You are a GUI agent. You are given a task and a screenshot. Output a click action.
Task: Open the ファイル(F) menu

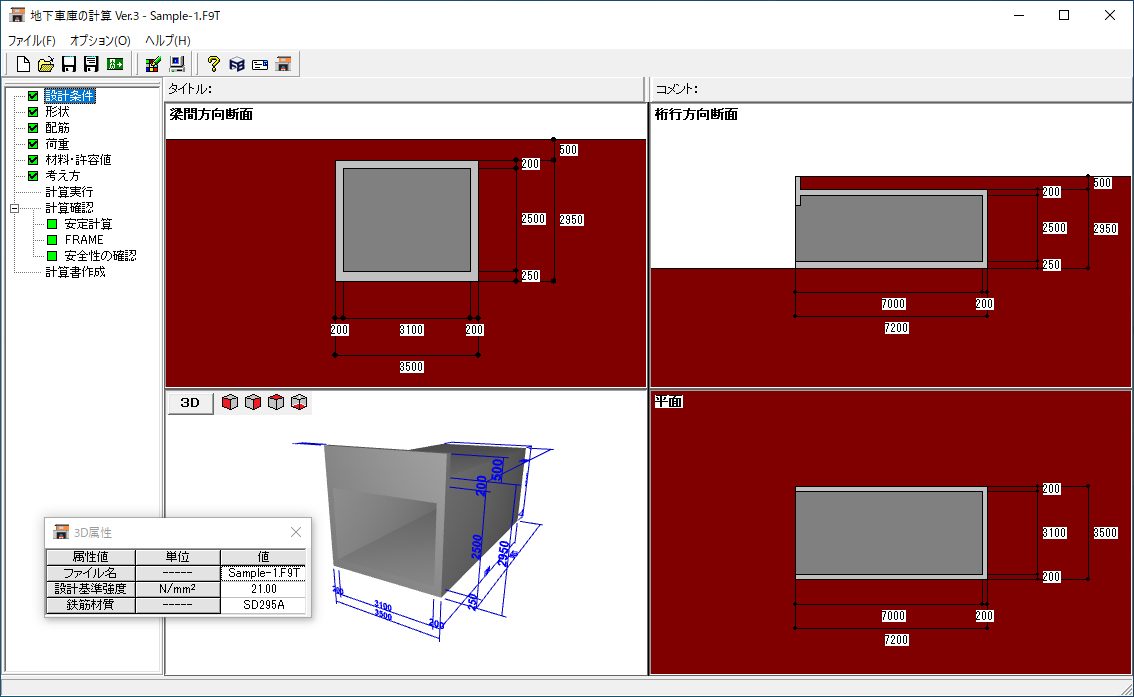point(31,40)
